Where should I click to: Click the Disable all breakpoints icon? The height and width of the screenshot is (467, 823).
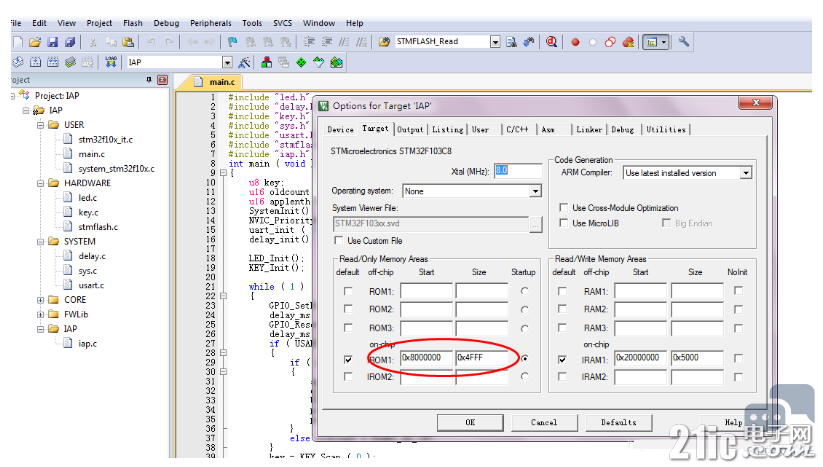click(x=610, y=42)
